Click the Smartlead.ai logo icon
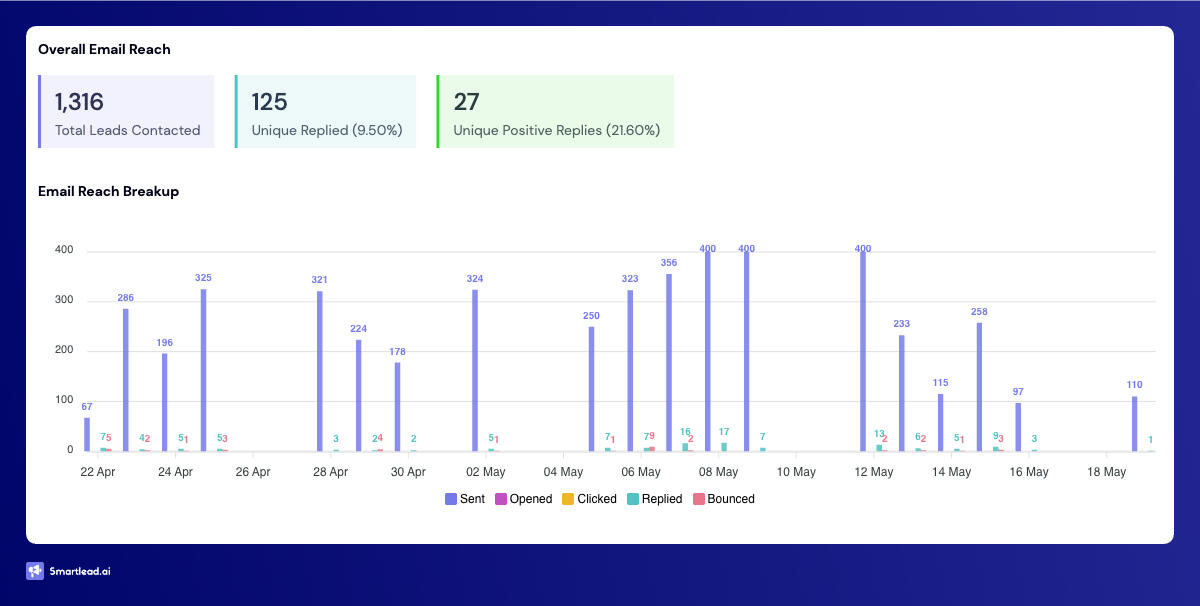 (37, 571)
